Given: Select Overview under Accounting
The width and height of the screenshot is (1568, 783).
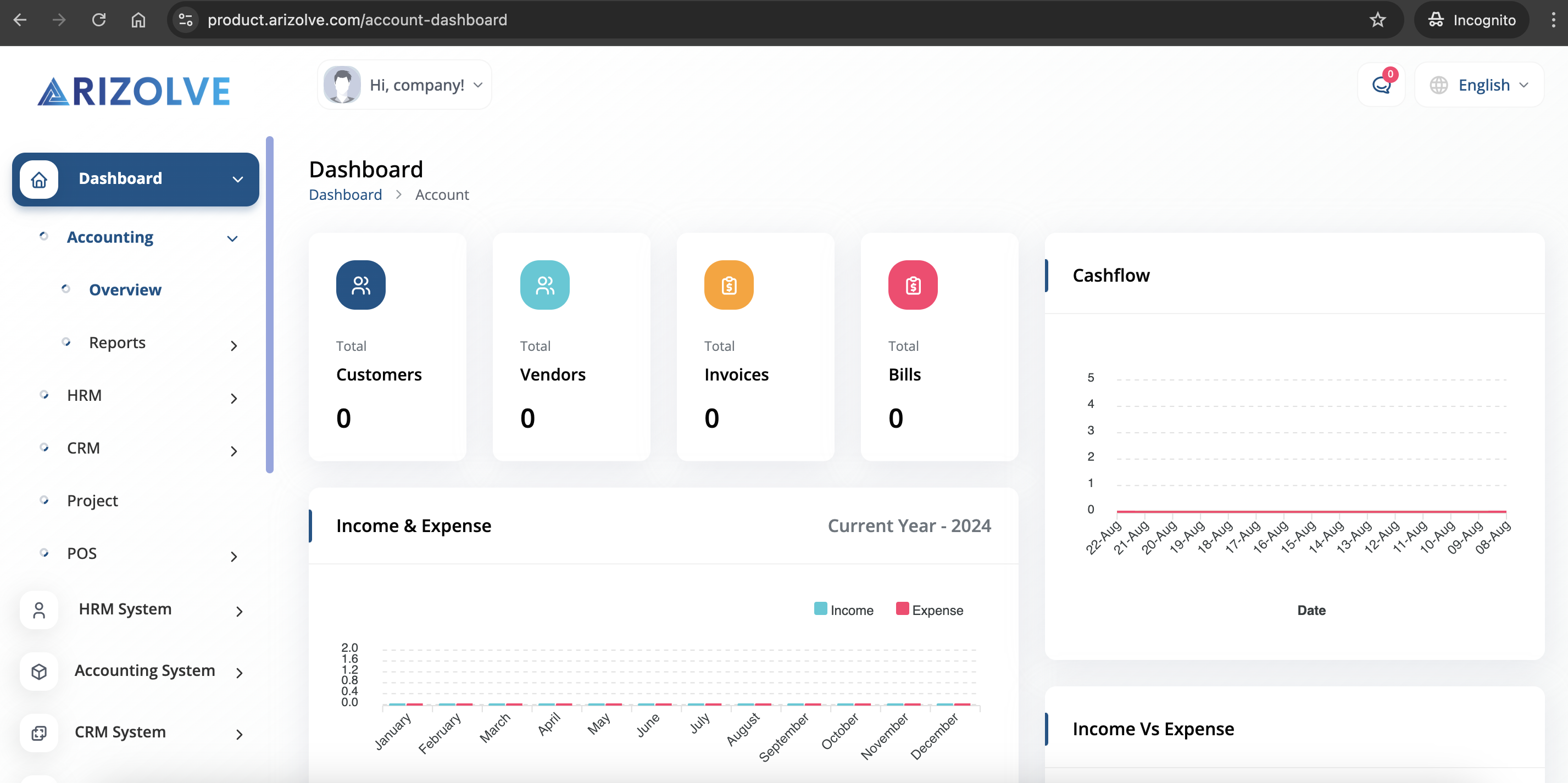Looking at the screenshot, I should (125, 290).
